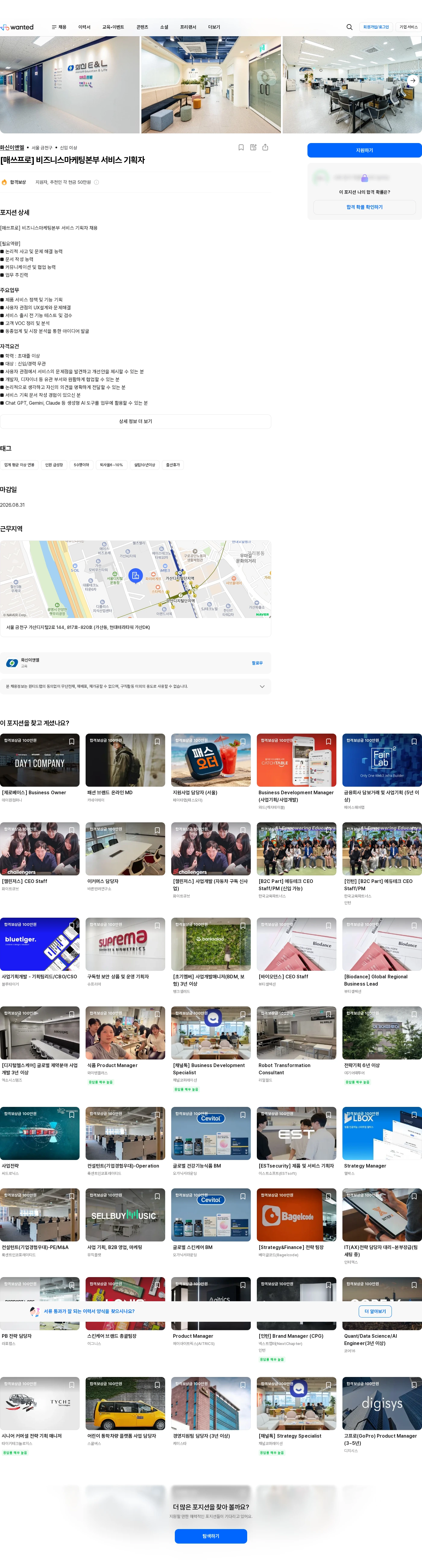Advance office photos with the right arrow
The height and width of the screenshot is (1568, 422).
point(413,80)
